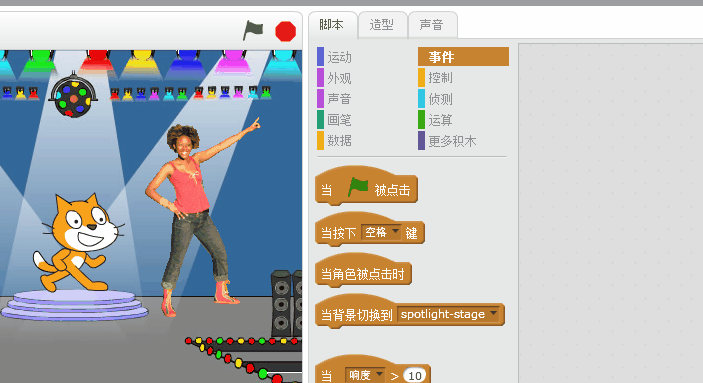Click the 当绿旗被点击 hat block

(x=366, y=187)
